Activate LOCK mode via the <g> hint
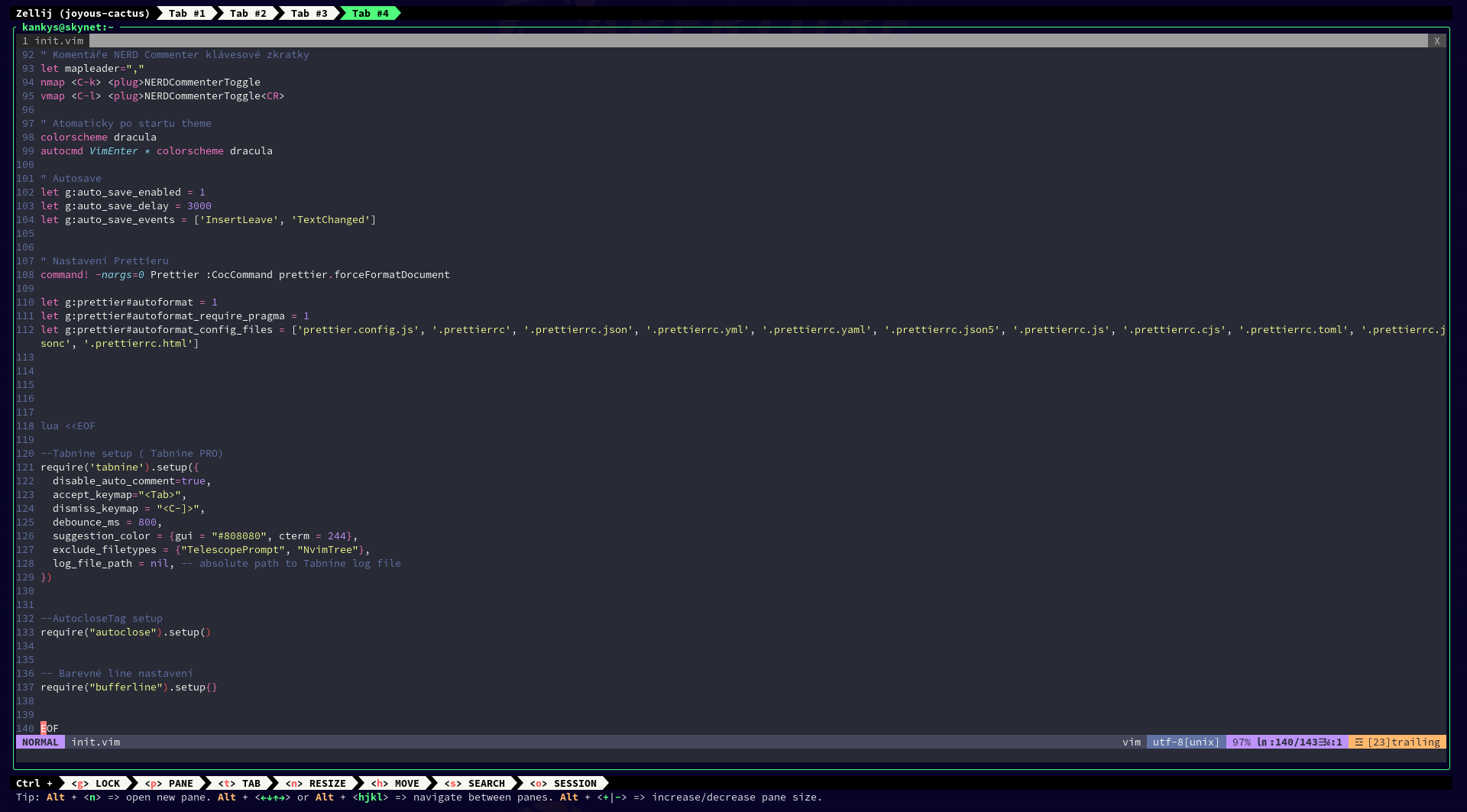The height and width of the screenshot is (812, 1467). tap(96, 782)
